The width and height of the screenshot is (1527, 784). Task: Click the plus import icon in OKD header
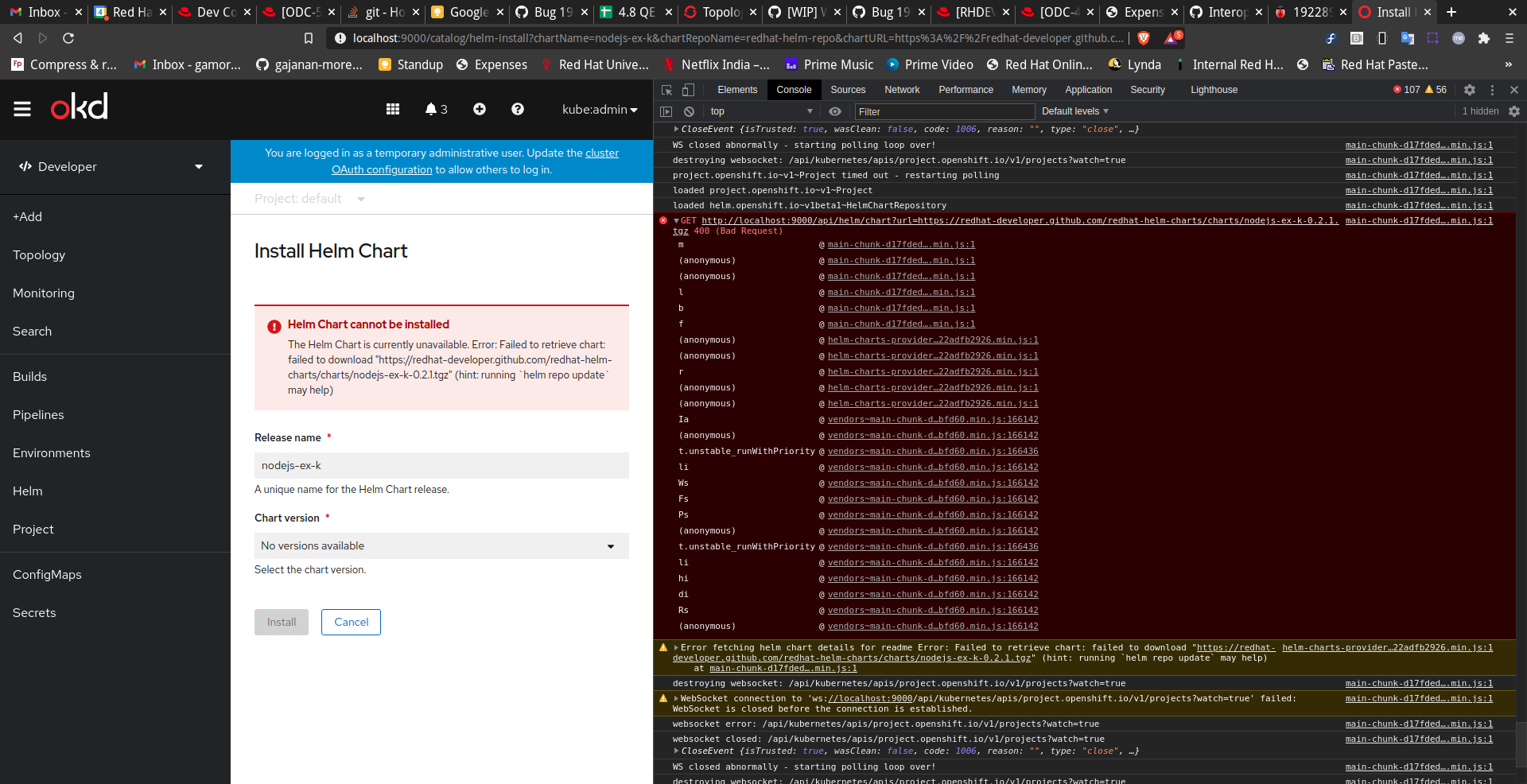click(480, 110)
